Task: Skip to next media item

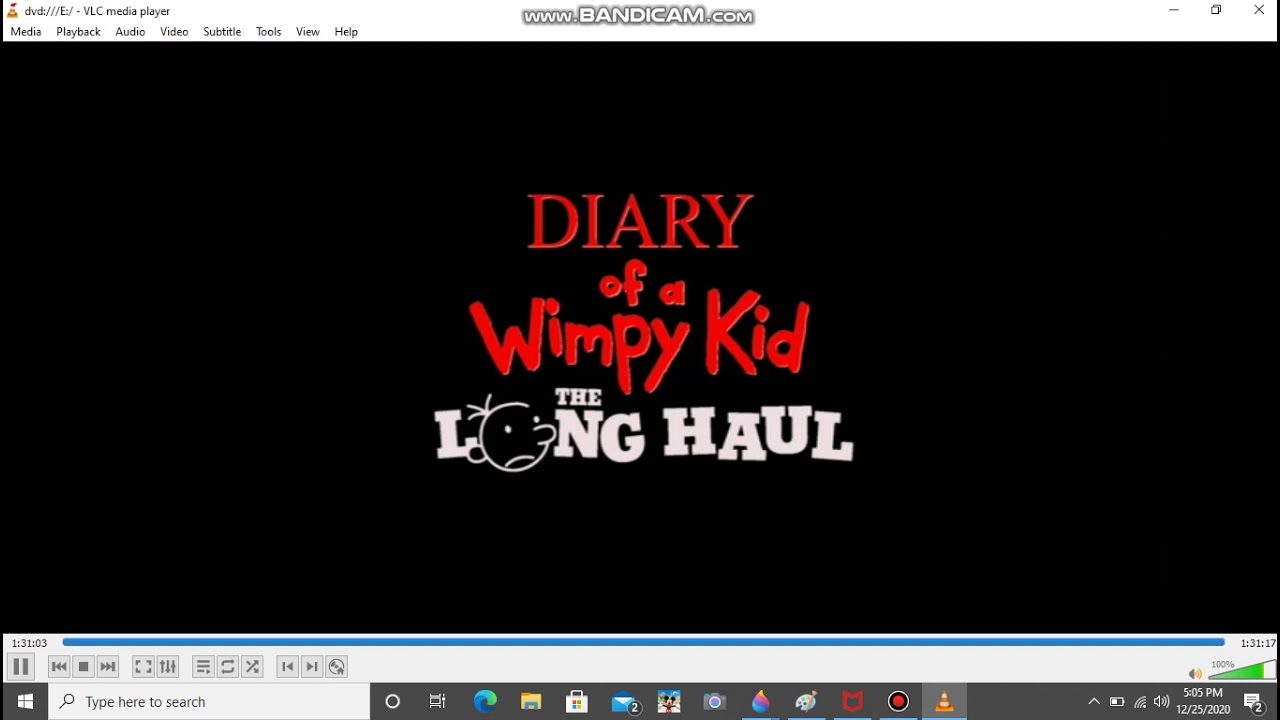Action: (108, 667)
